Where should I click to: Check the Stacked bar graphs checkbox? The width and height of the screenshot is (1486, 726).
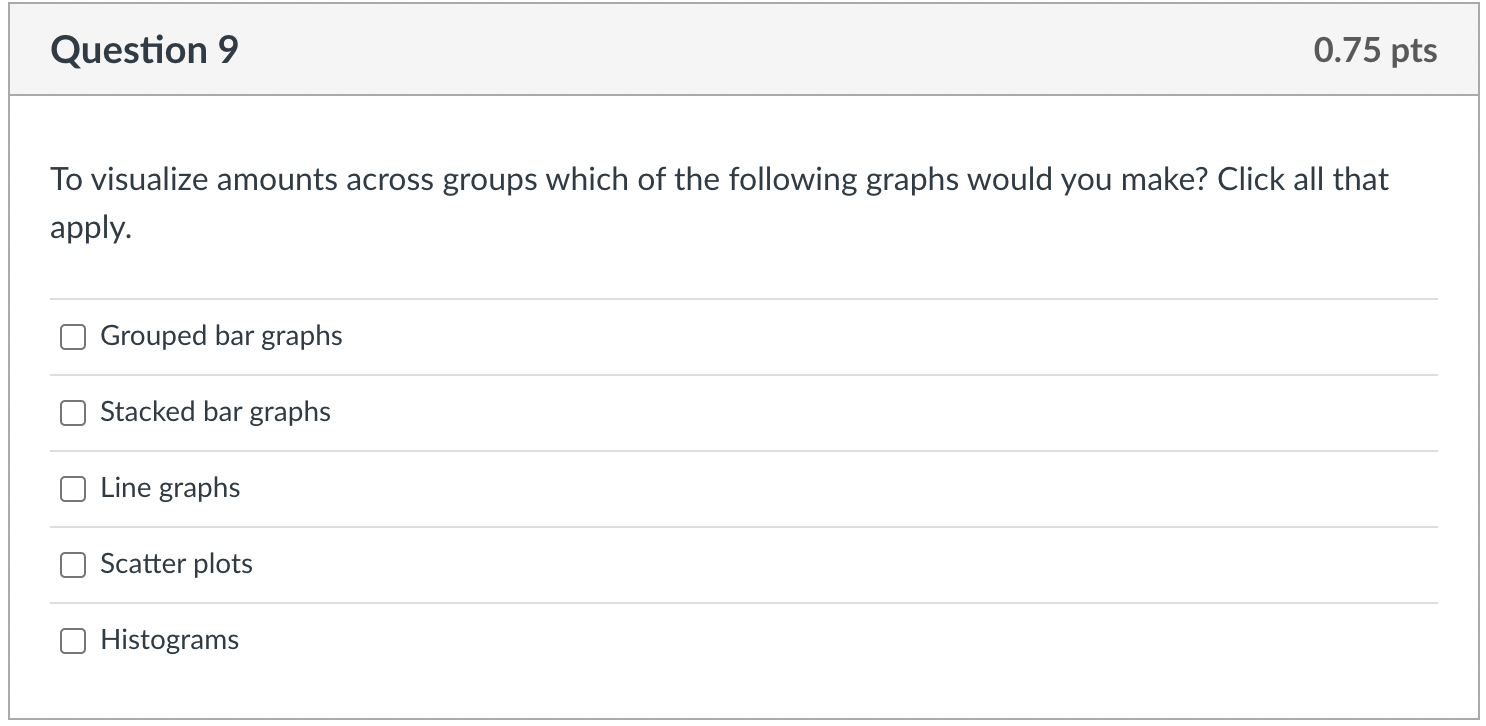point(72,412)
